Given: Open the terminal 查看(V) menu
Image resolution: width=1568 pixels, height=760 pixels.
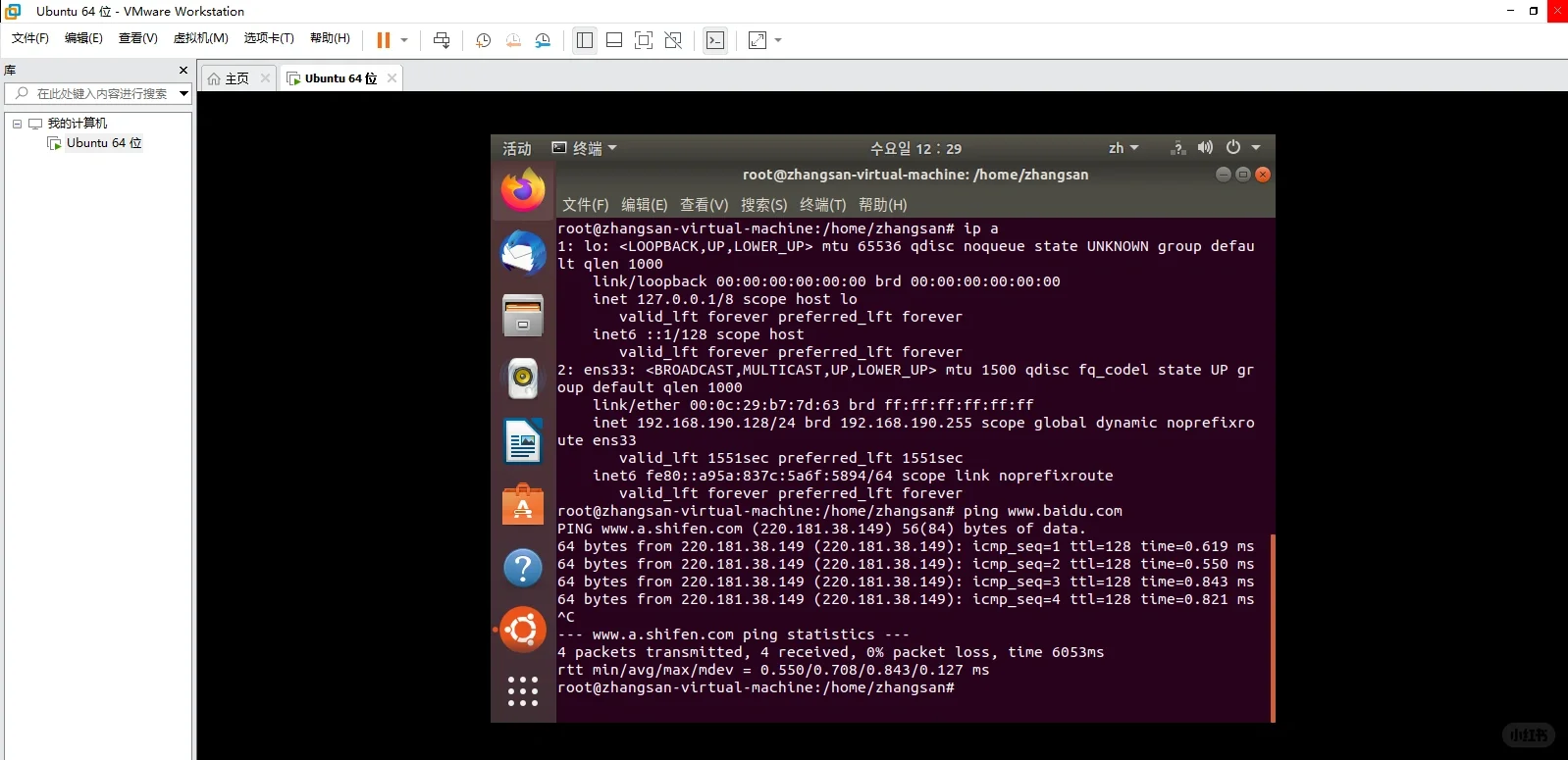Looking at the screenshot, I should coord(705,205).
